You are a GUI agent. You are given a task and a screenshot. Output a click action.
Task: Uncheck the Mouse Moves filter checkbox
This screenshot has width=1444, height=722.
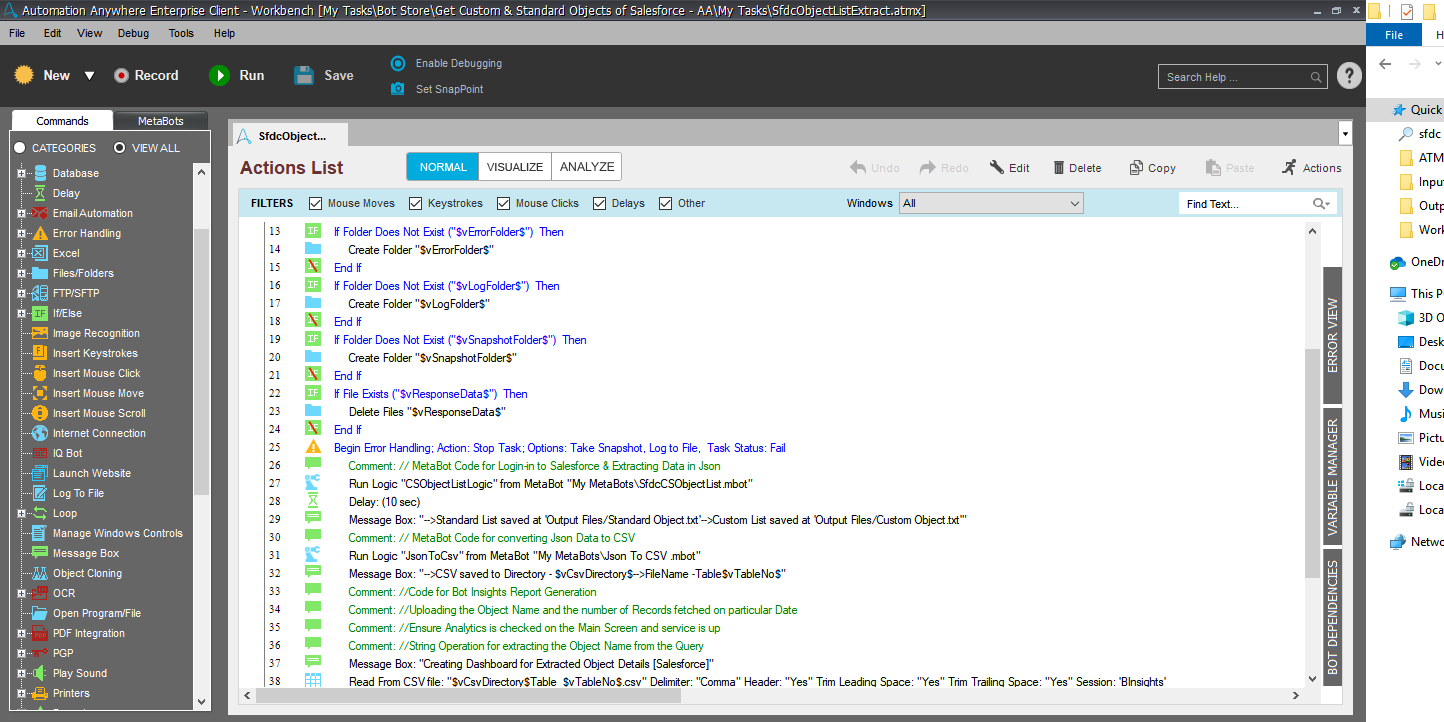316,203
